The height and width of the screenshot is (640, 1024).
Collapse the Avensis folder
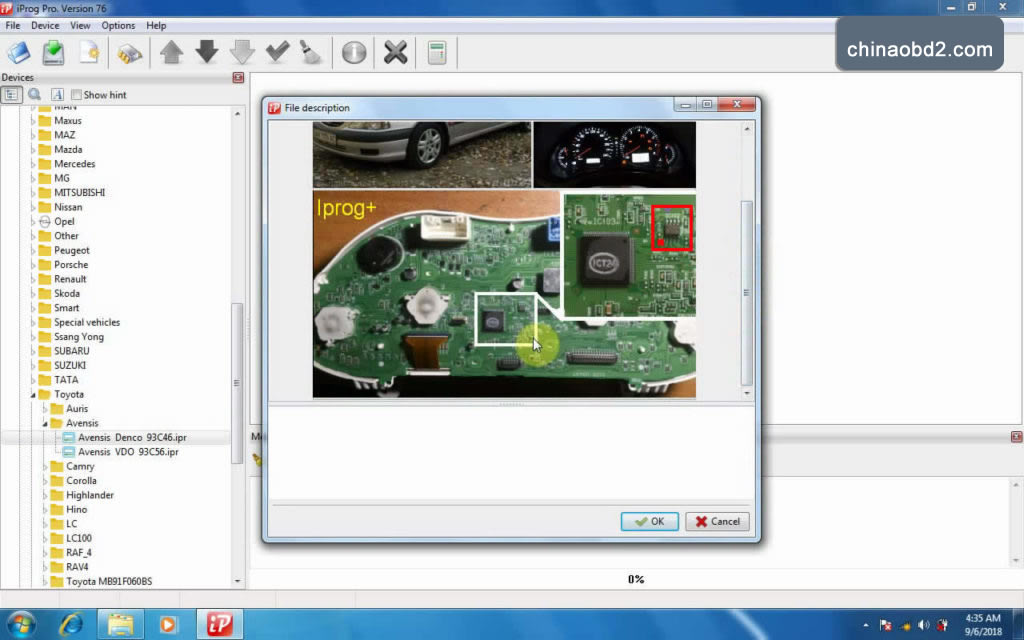pyautogui.click(x=45, y=423)
